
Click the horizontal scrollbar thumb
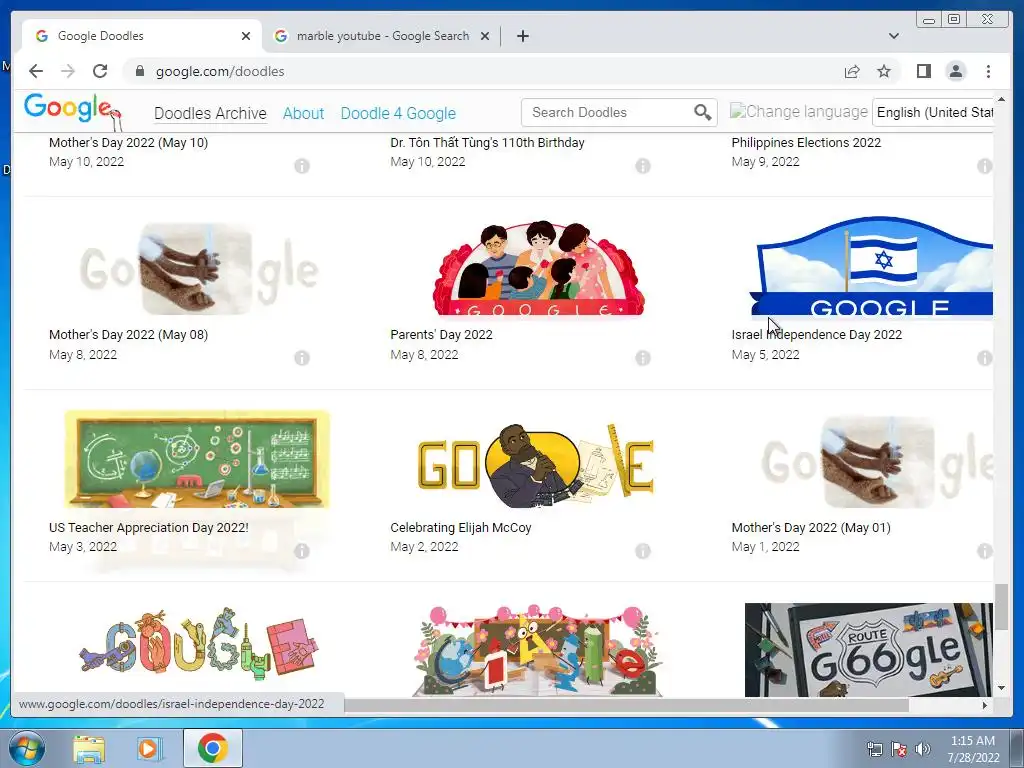626,705
